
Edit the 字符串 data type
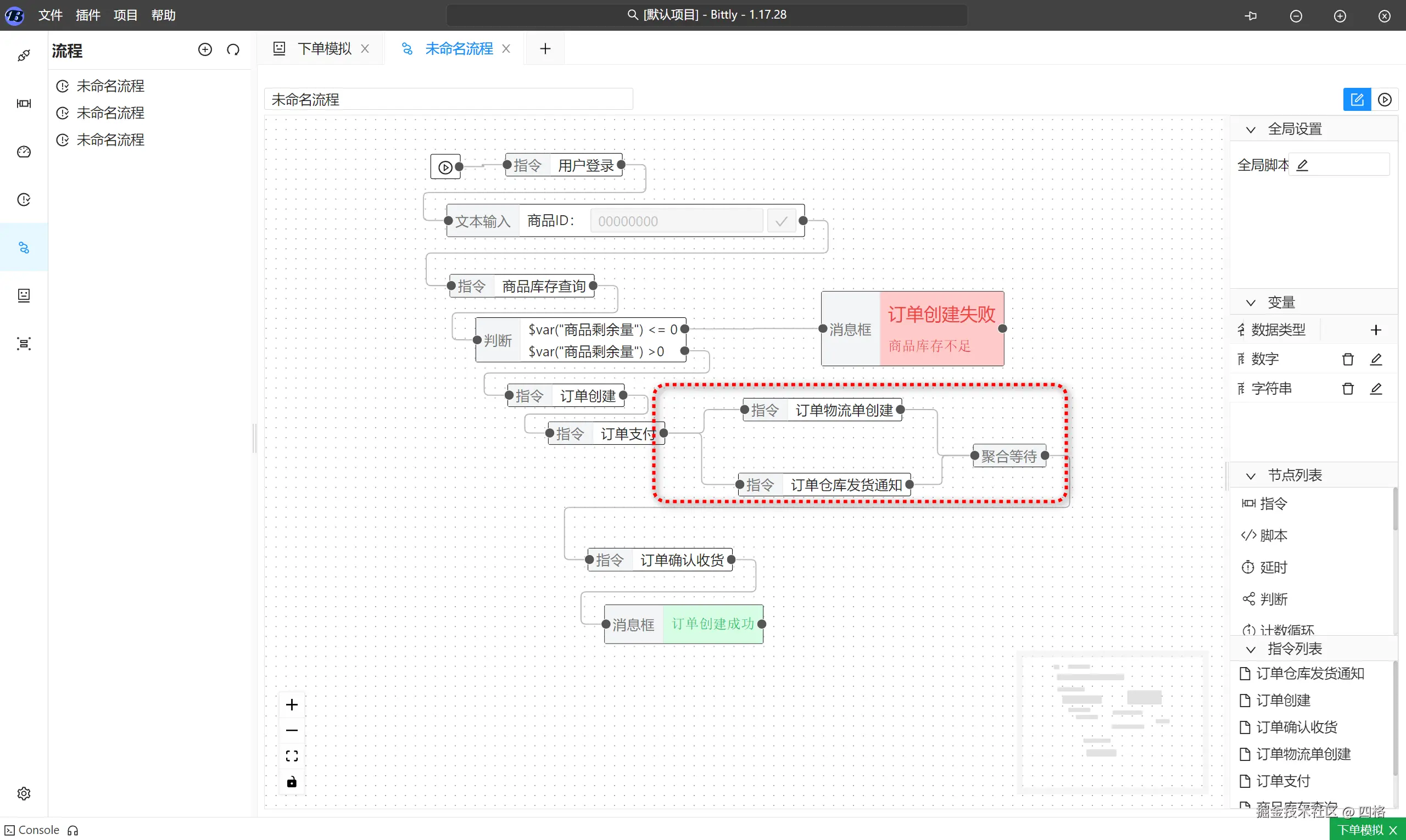[1376, 389]
